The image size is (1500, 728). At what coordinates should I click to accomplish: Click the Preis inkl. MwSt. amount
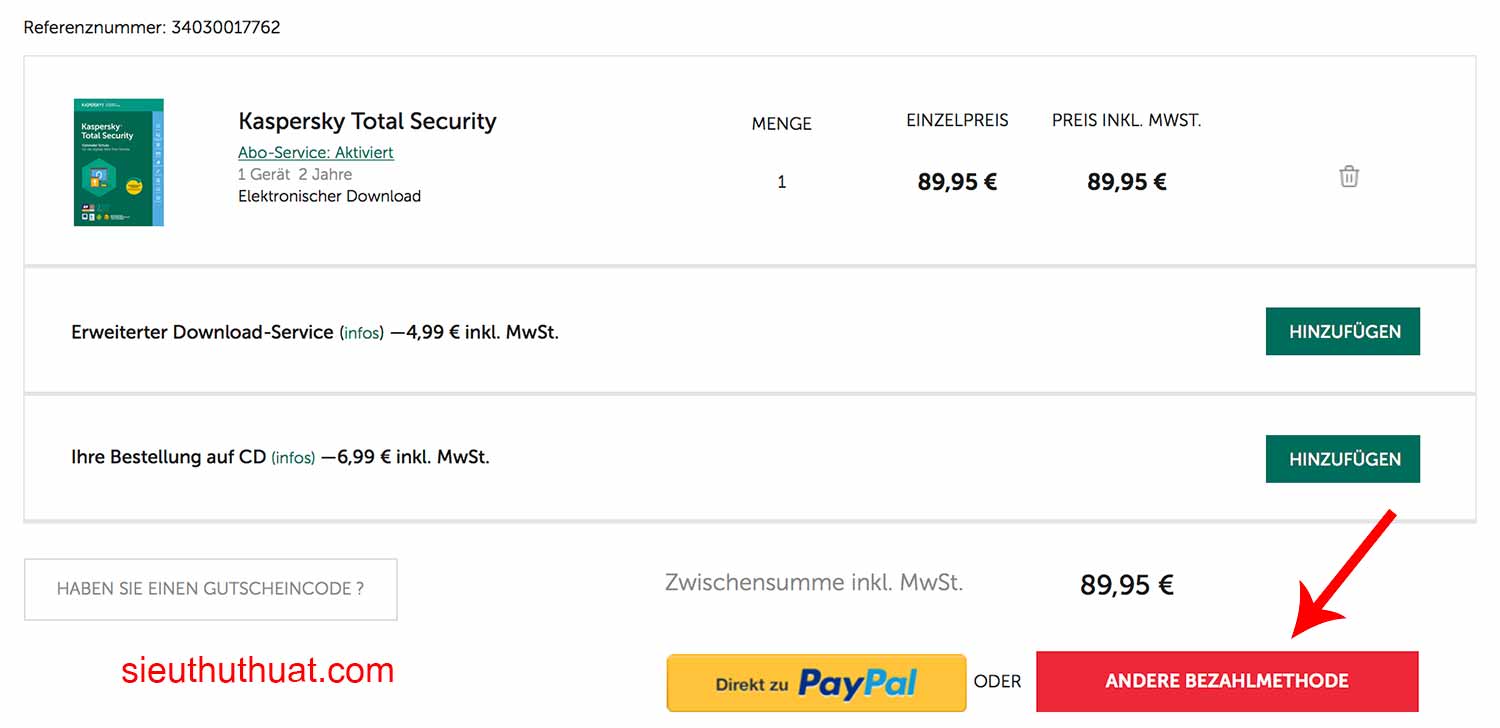pos(1127,182)
